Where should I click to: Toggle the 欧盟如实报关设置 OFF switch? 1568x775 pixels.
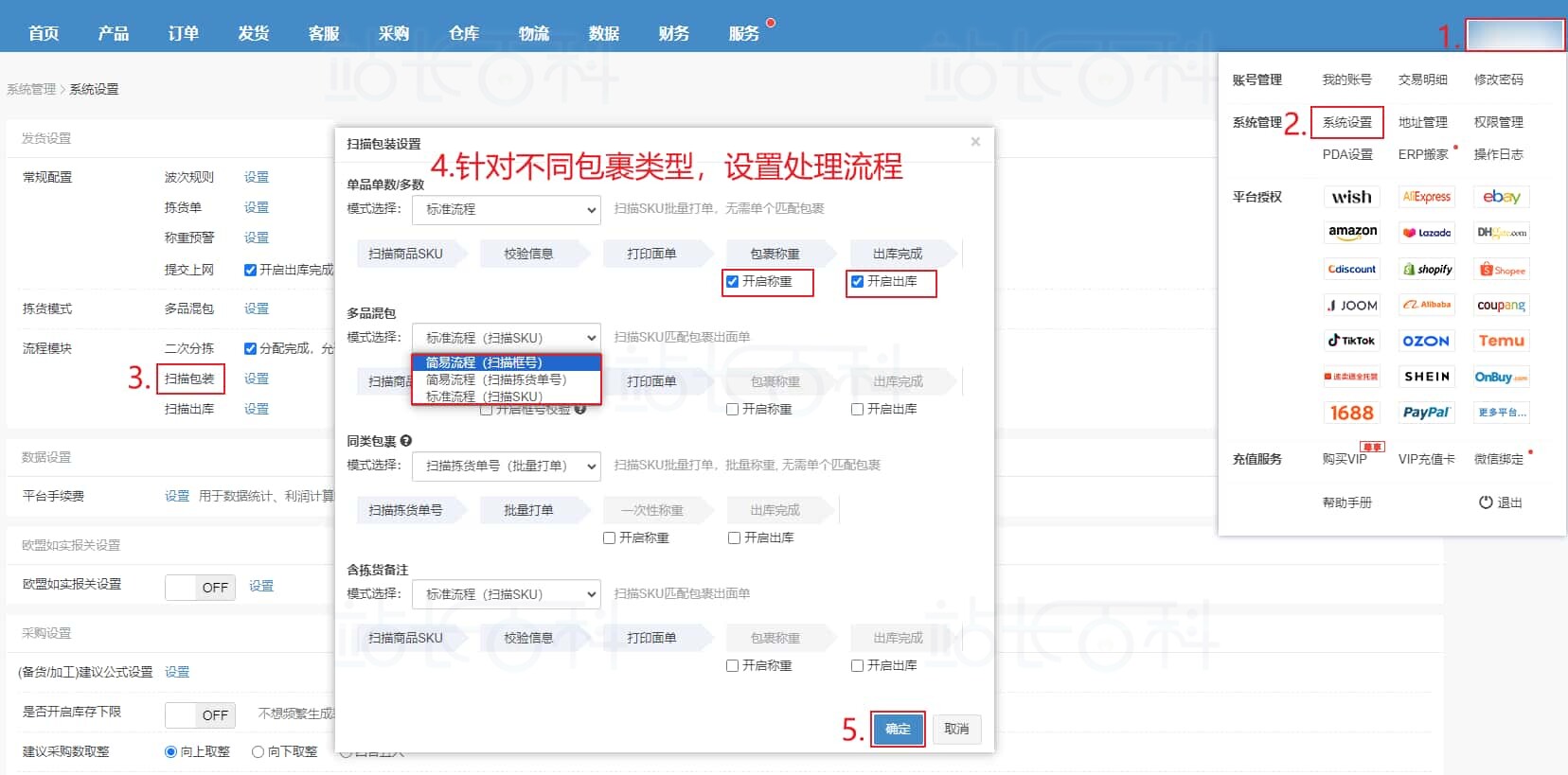200,587
